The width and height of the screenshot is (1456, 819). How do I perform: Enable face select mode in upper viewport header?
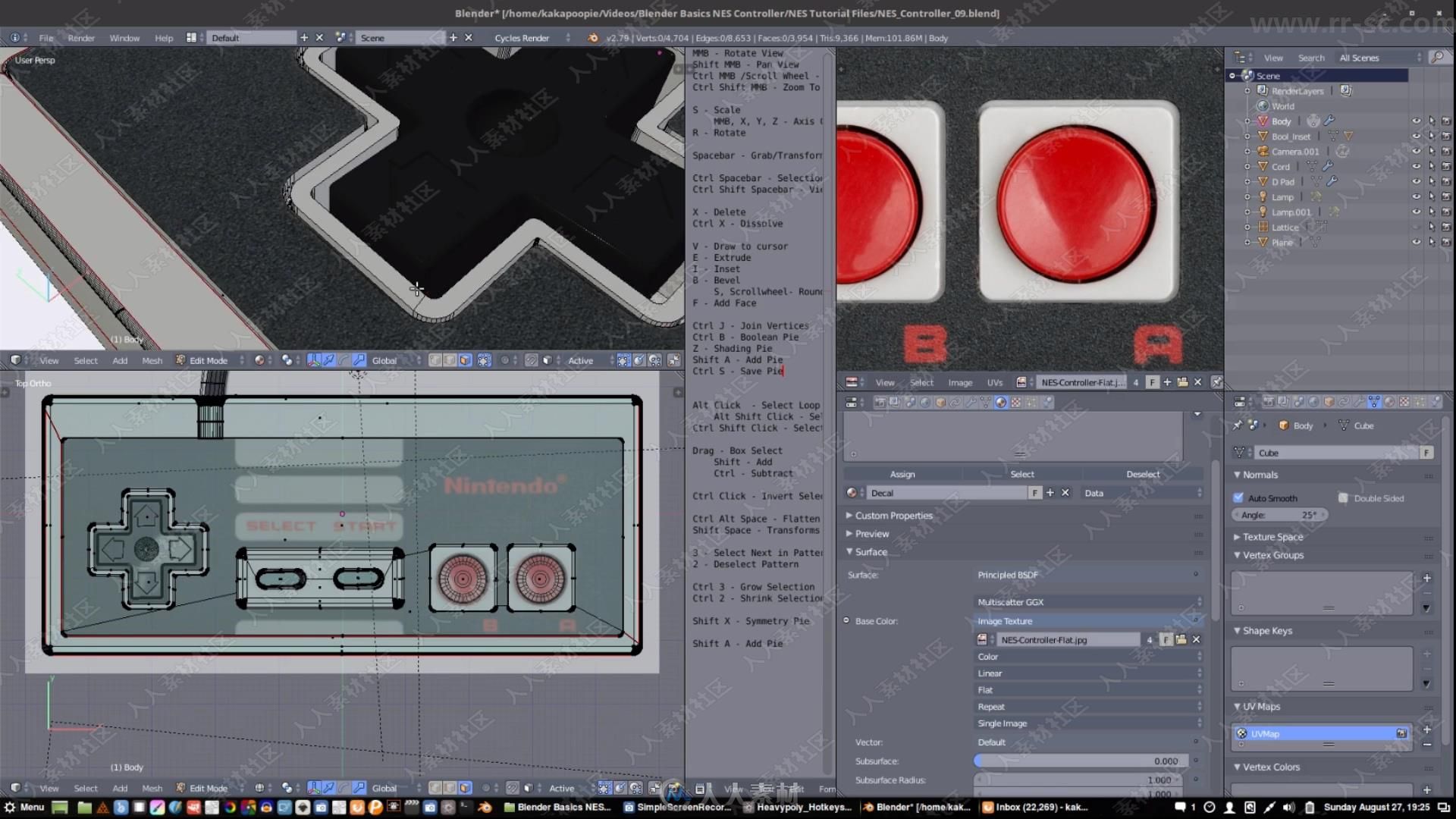point(465,360)
